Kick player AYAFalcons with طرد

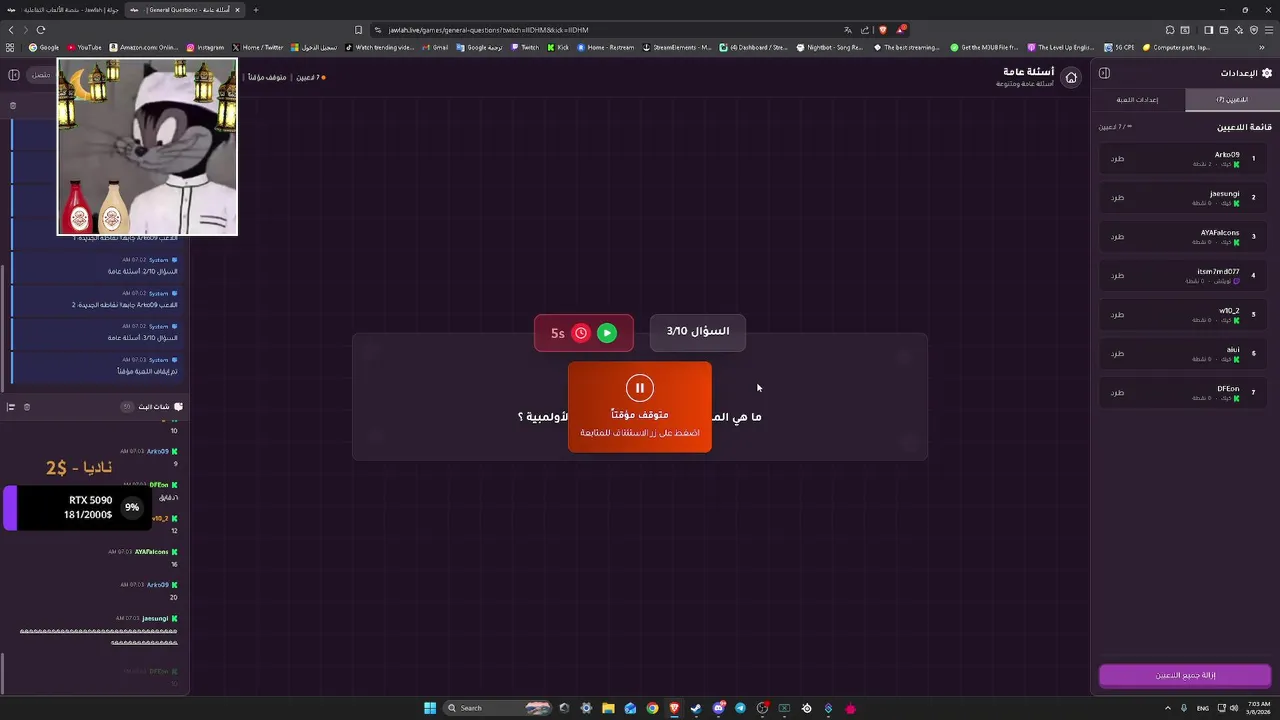coord(1117,237)
